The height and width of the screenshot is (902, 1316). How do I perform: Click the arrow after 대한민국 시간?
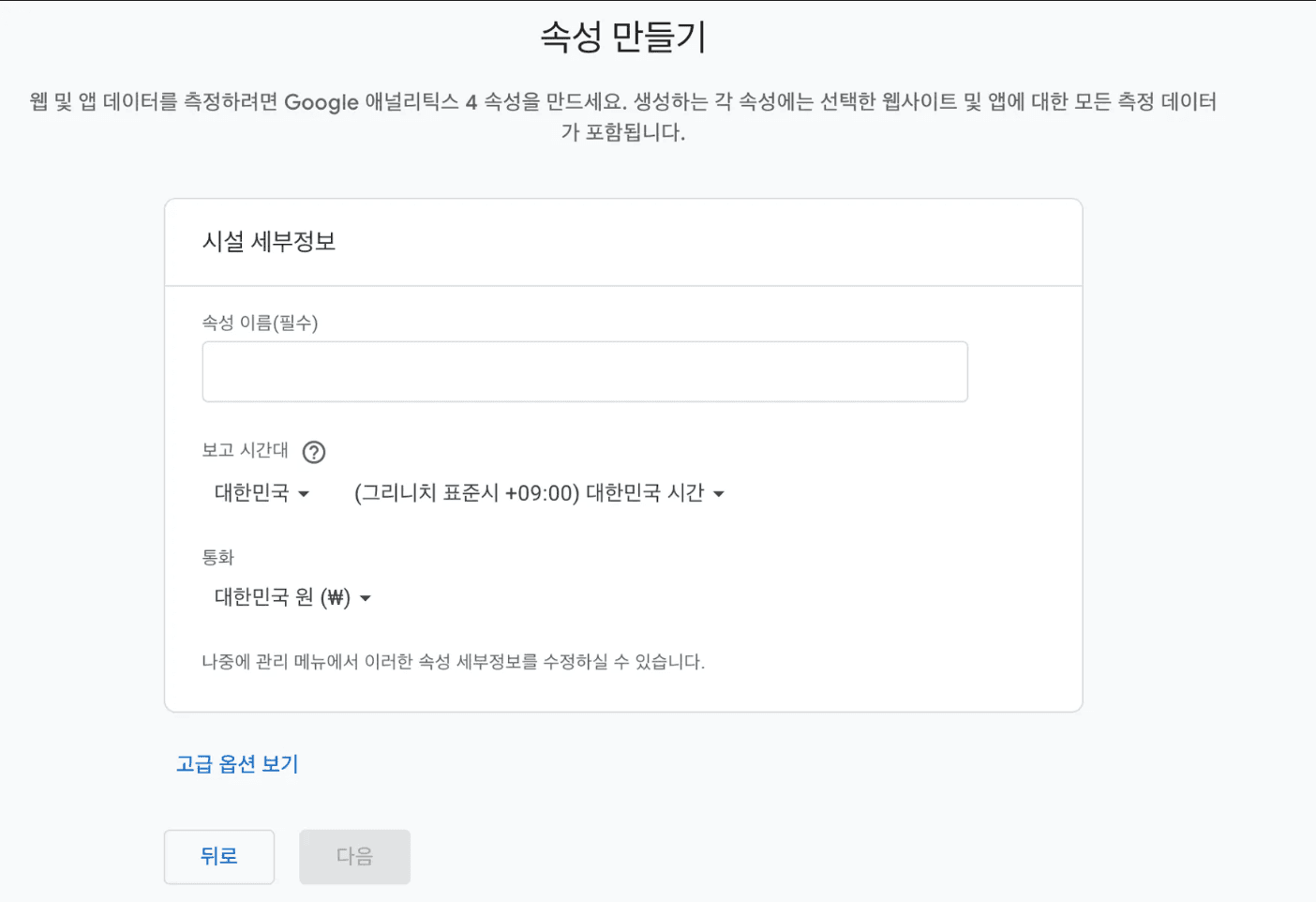coord(719,494)
